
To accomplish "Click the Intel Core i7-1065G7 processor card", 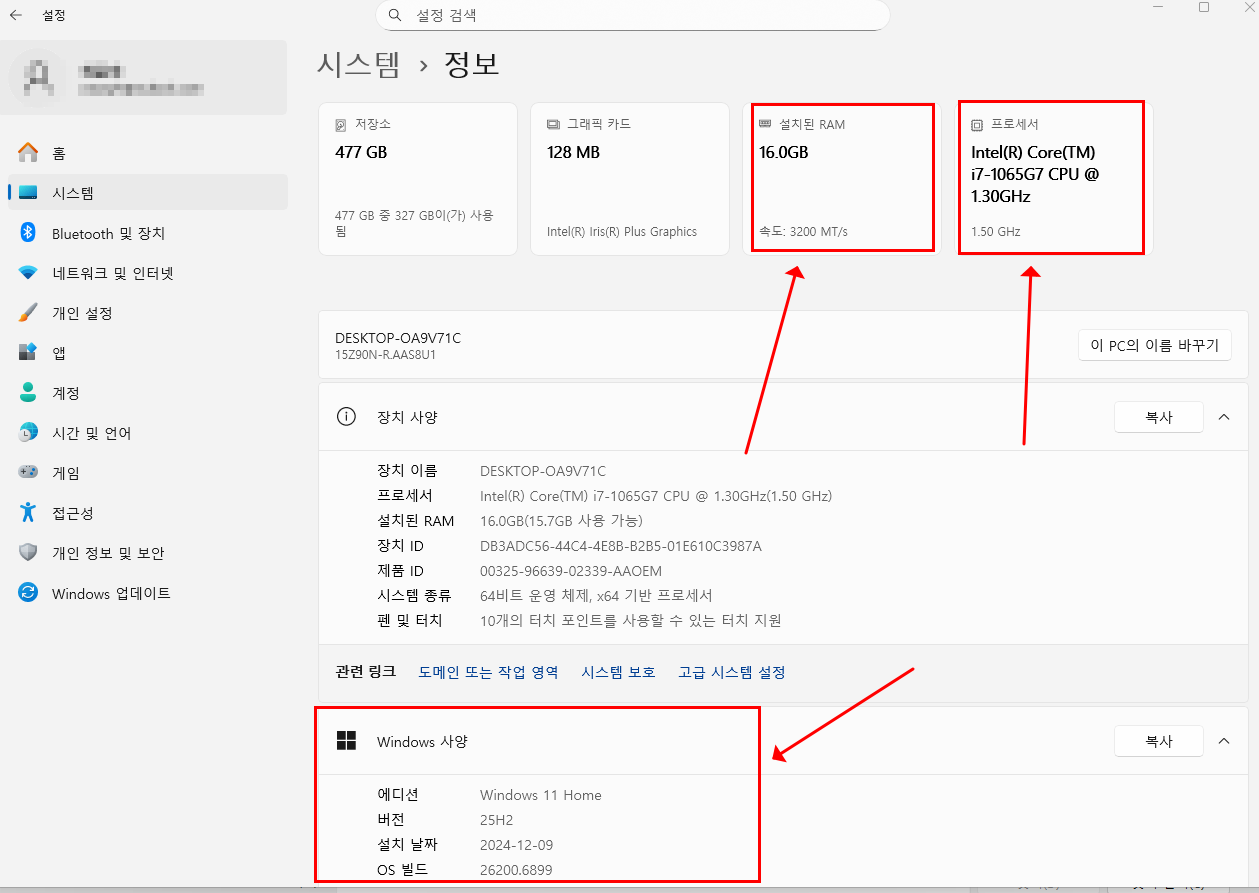I will click(1054, 179).
